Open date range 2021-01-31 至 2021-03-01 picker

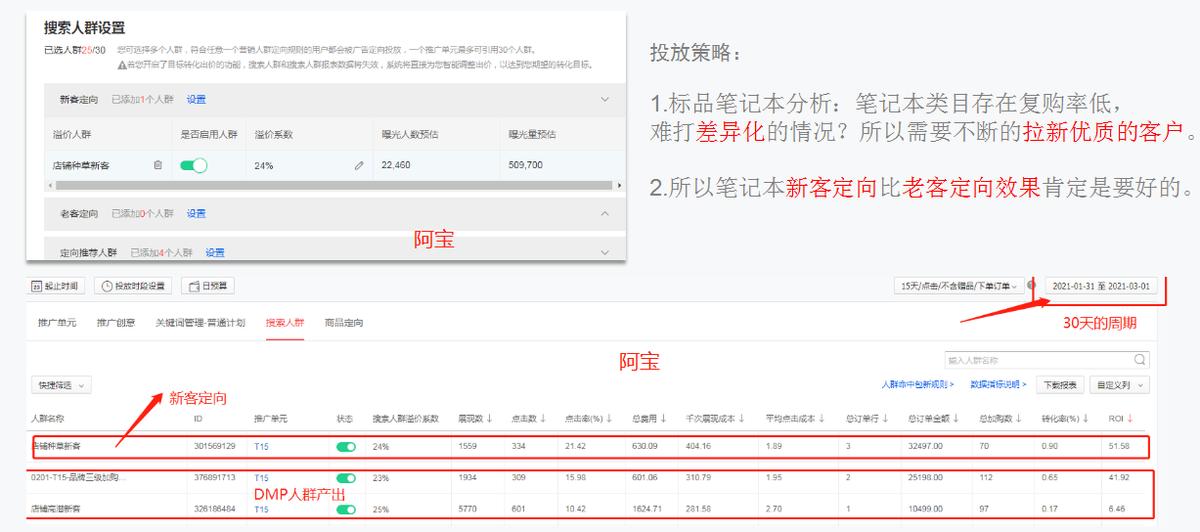pos(1101,286)
